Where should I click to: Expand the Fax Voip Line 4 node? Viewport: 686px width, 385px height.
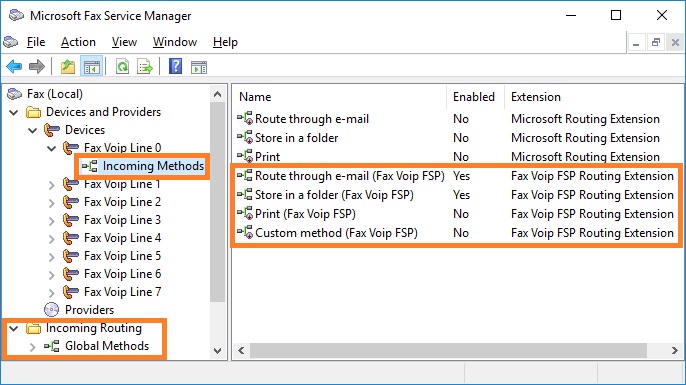click(x=52, y=238)
